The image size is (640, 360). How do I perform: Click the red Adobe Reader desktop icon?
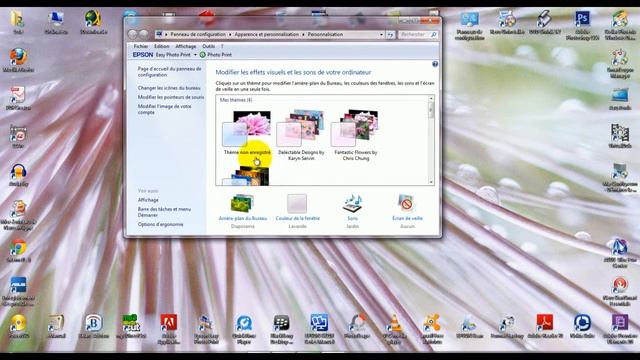544,327
